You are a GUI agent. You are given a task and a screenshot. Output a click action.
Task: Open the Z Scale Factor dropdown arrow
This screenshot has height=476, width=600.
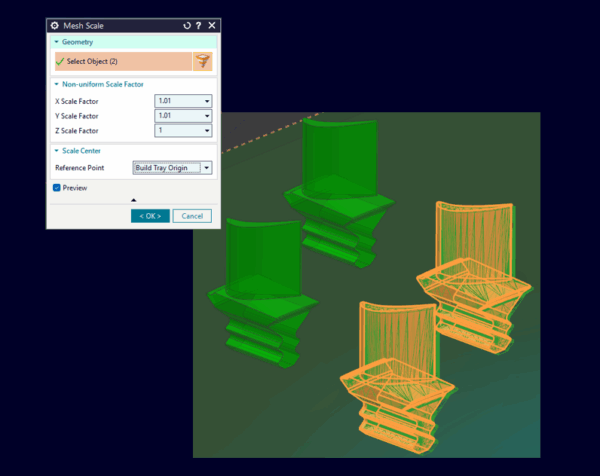click(207, 131)
